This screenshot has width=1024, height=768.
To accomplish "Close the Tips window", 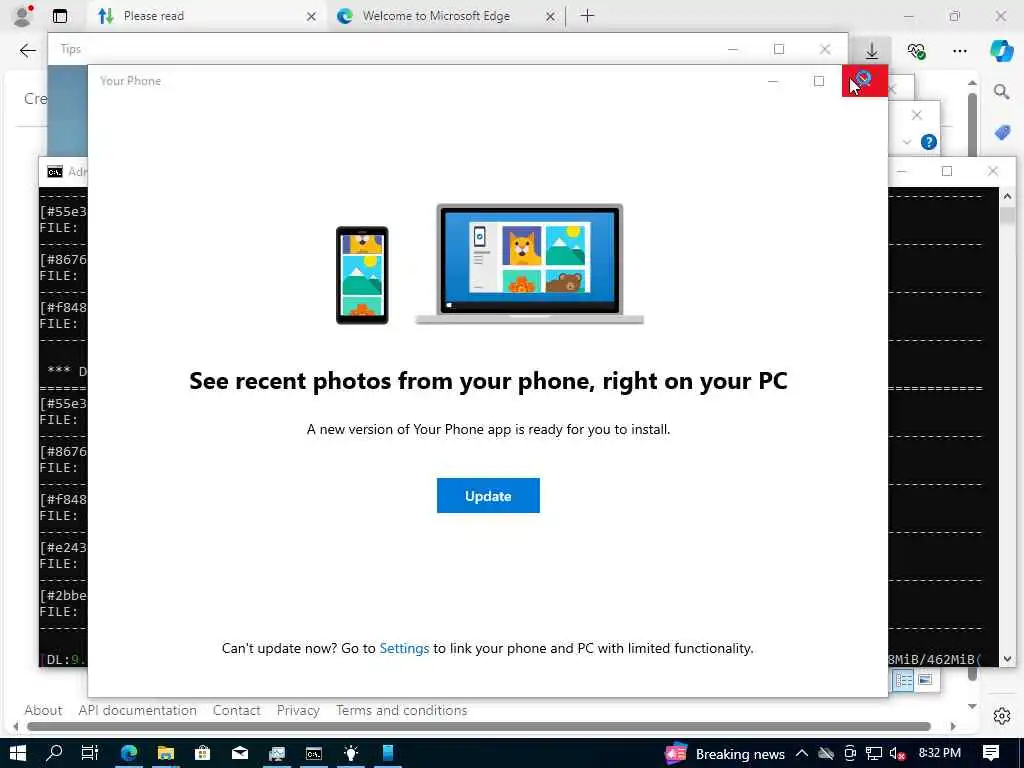I will (825, 49).
